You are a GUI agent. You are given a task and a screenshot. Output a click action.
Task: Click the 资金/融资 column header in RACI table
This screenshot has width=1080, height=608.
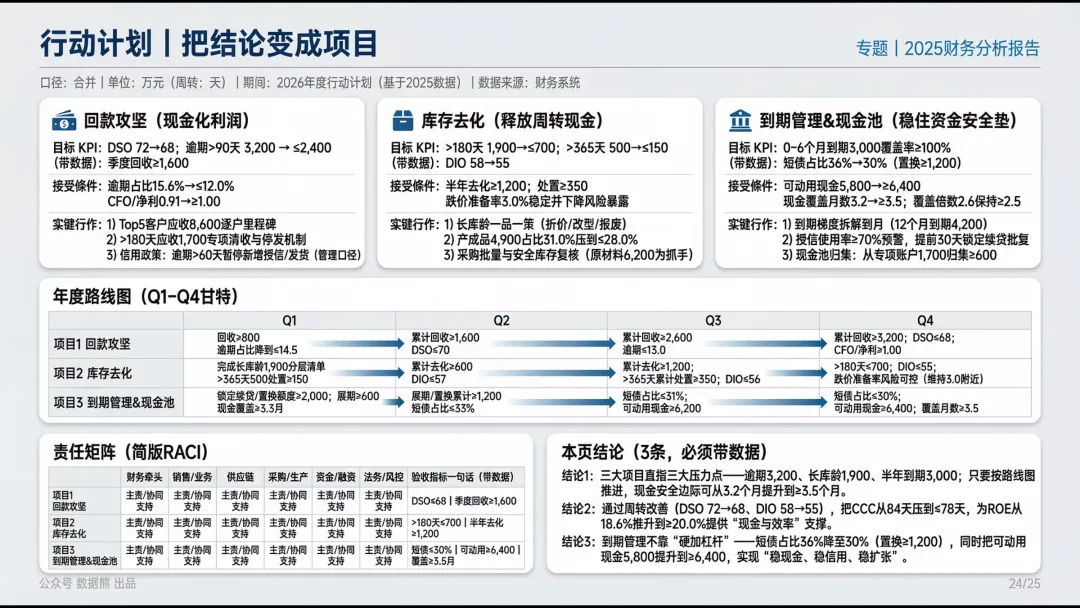(335, 477)
